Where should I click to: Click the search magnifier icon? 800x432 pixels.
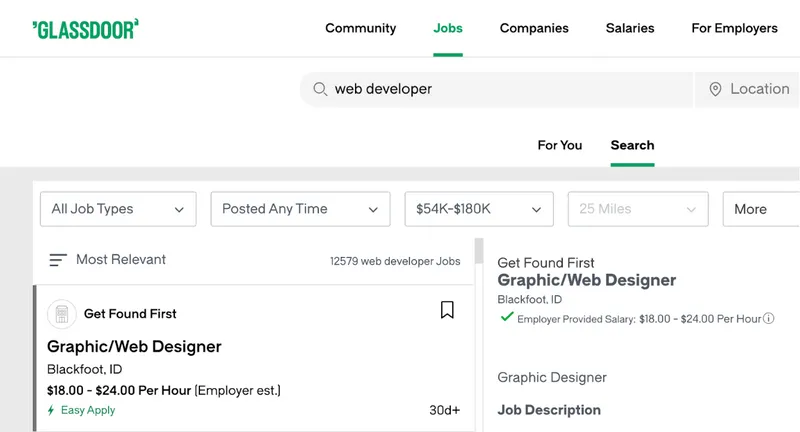(x=320, y=89)
